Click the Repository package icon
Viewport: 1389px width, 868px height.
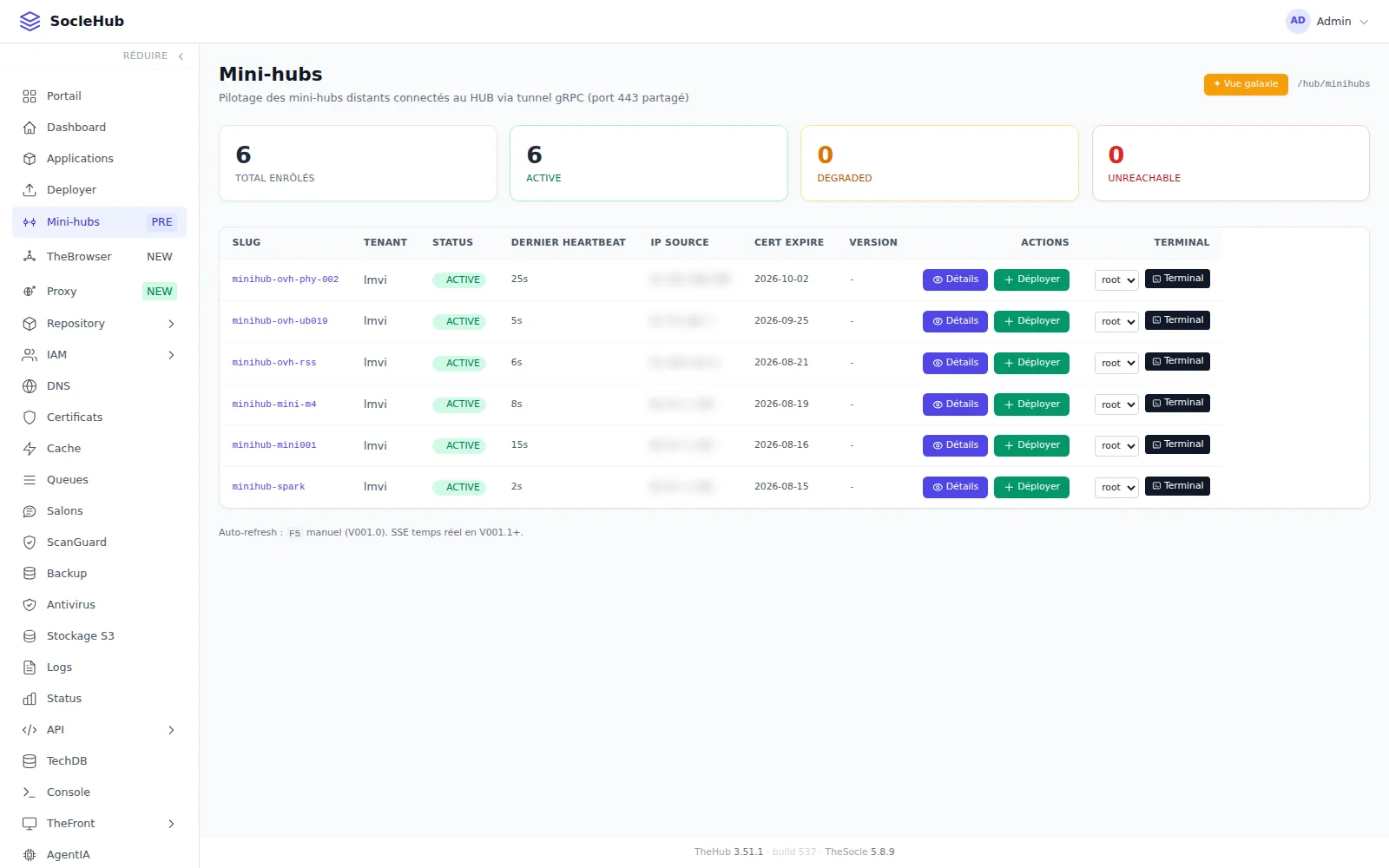[30, 324]
